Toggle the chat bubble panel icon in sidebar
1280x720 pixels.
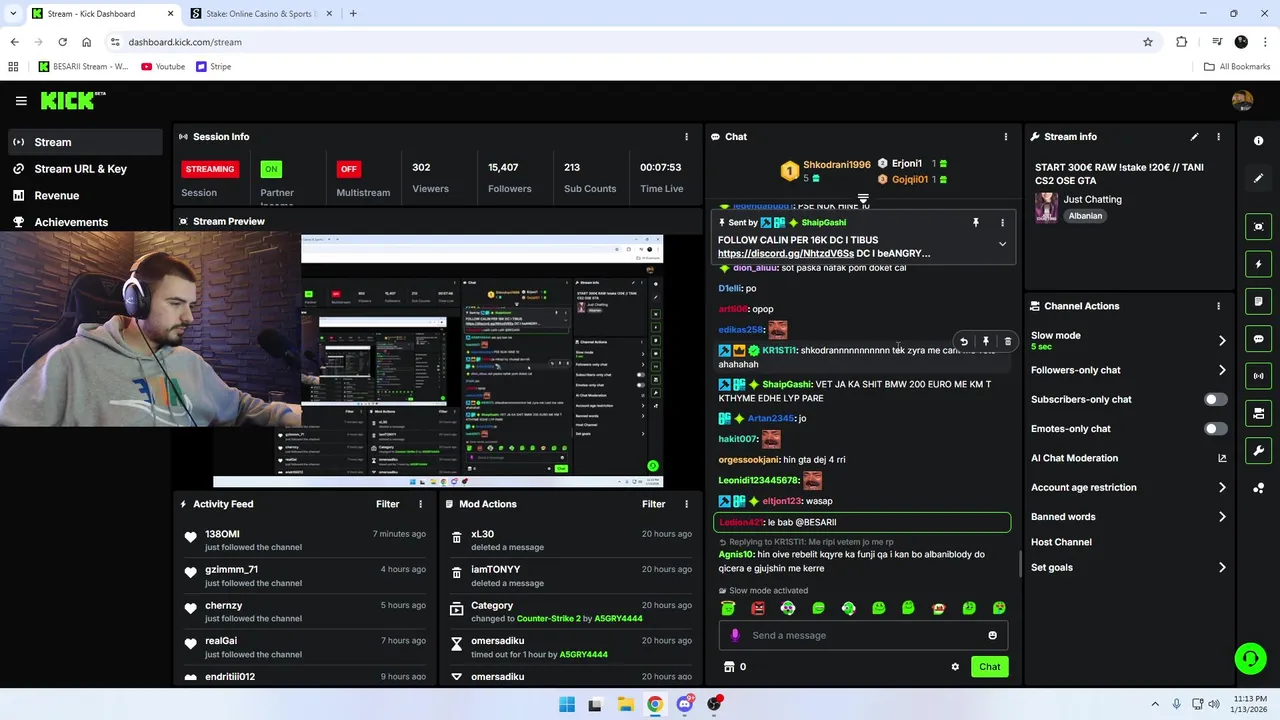pos(1258,339)
